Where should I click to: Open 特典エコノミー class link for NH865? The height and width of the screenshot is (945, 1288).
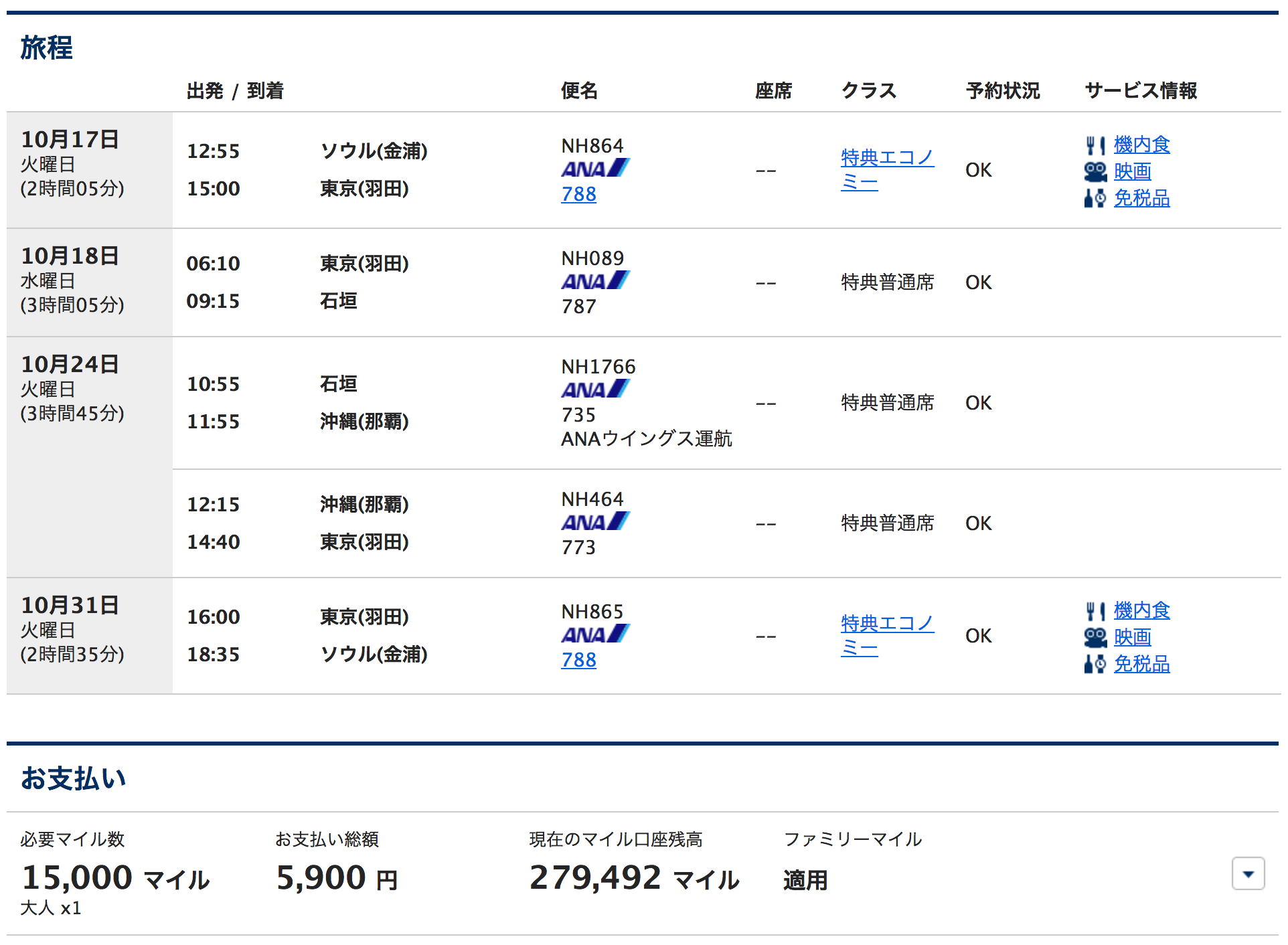click(x=886, y=624)
